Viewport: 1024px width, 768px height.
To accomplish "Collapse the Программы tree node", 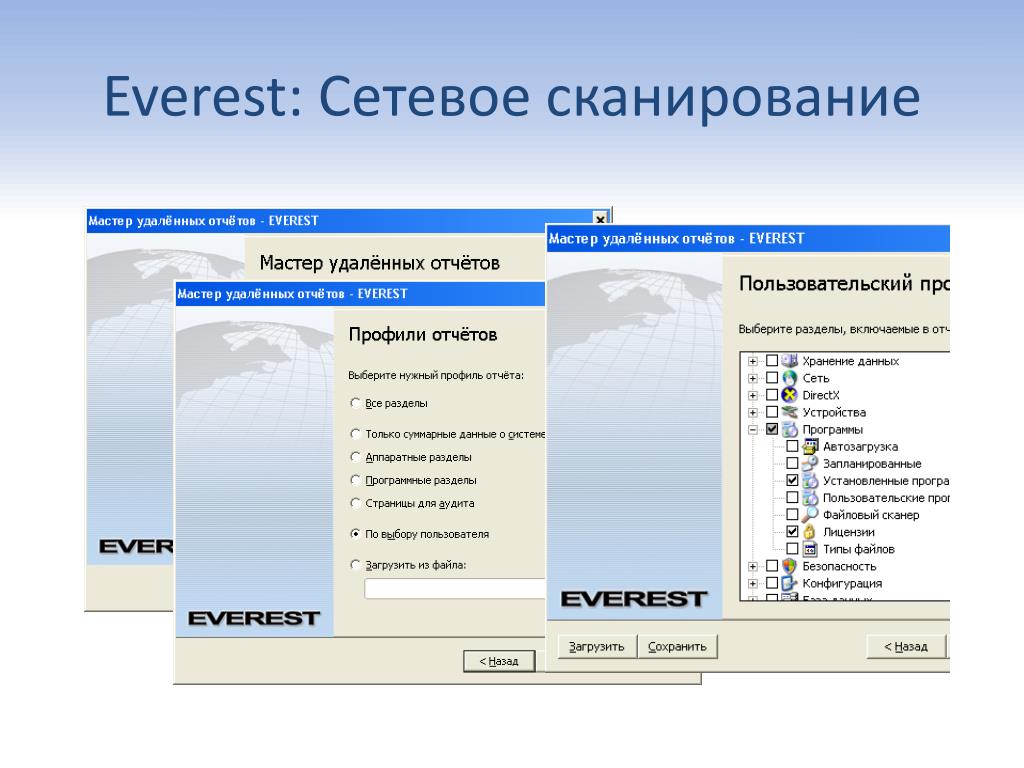I will pos(753,430).
